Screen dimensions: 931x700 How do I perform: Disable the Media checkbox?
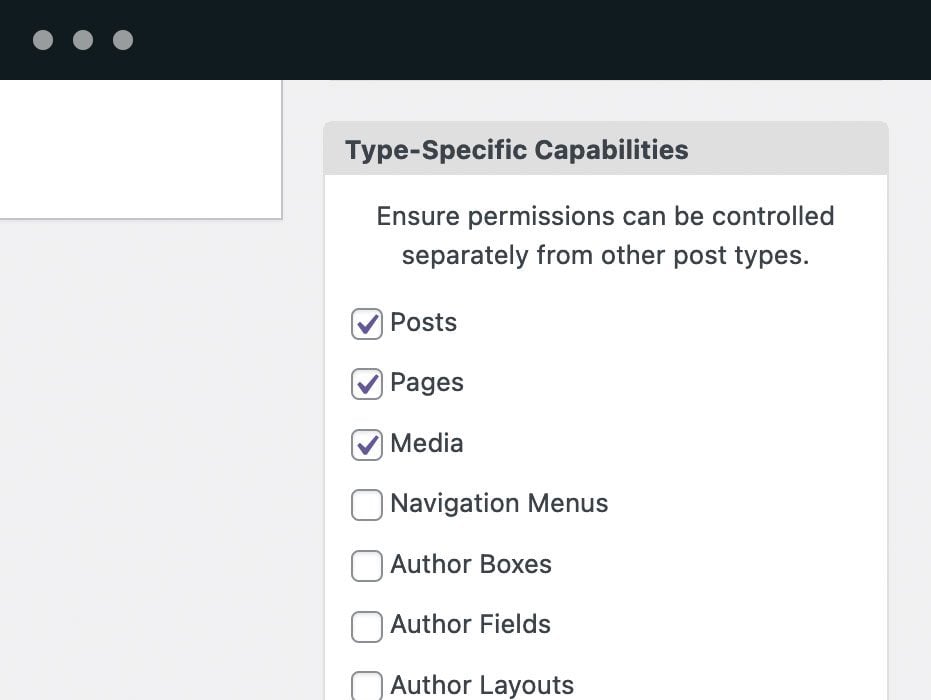(x=367, y=445)
